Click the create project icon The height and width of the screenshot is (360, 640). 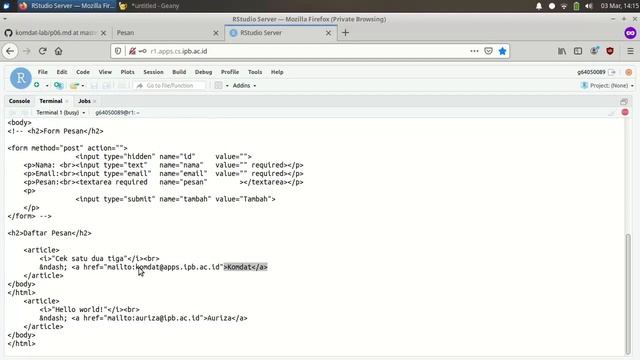(x=59, y=85)
